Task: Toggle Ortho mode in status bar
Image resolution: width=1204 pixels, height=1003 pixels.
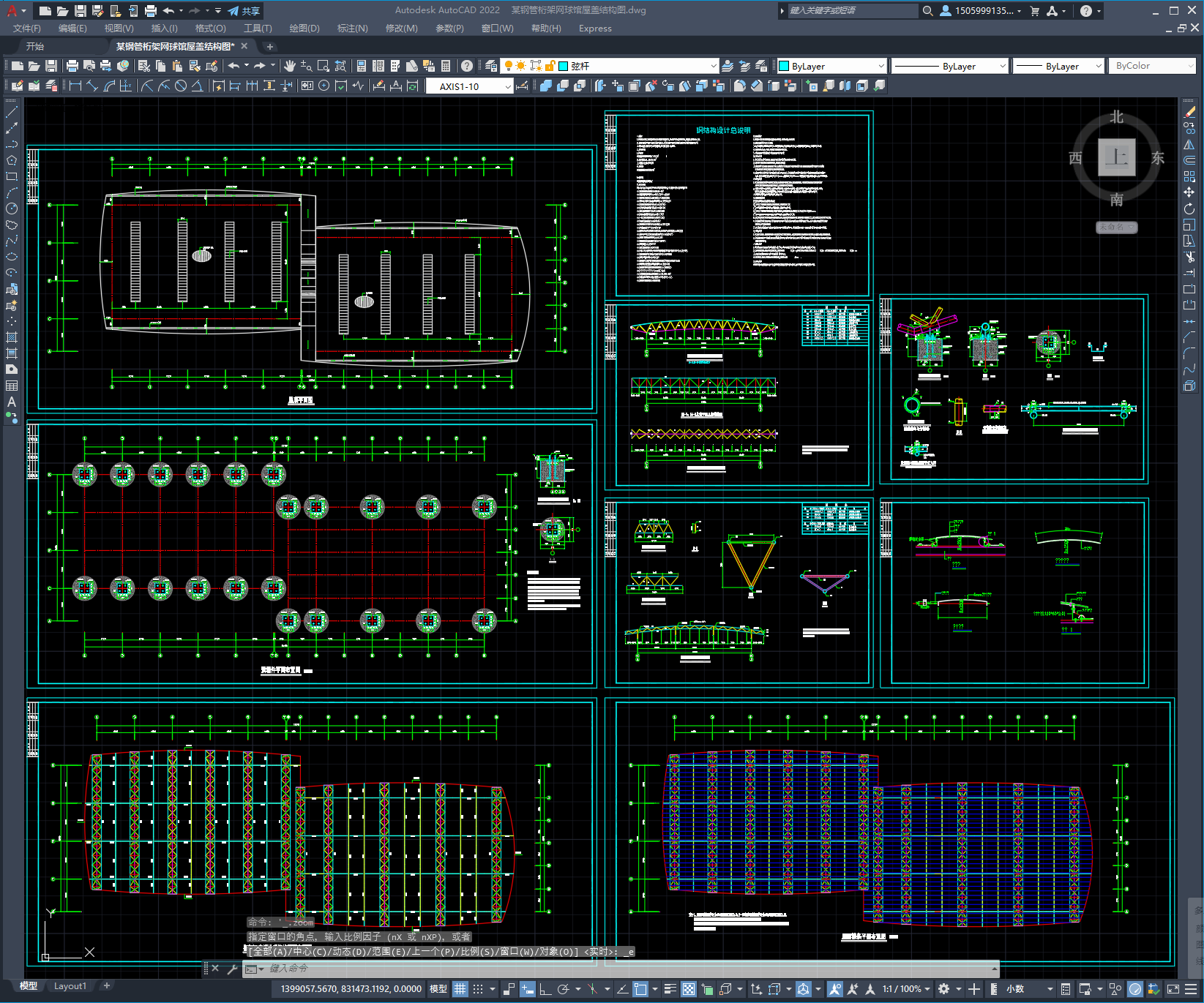Action: coord(545,989)
